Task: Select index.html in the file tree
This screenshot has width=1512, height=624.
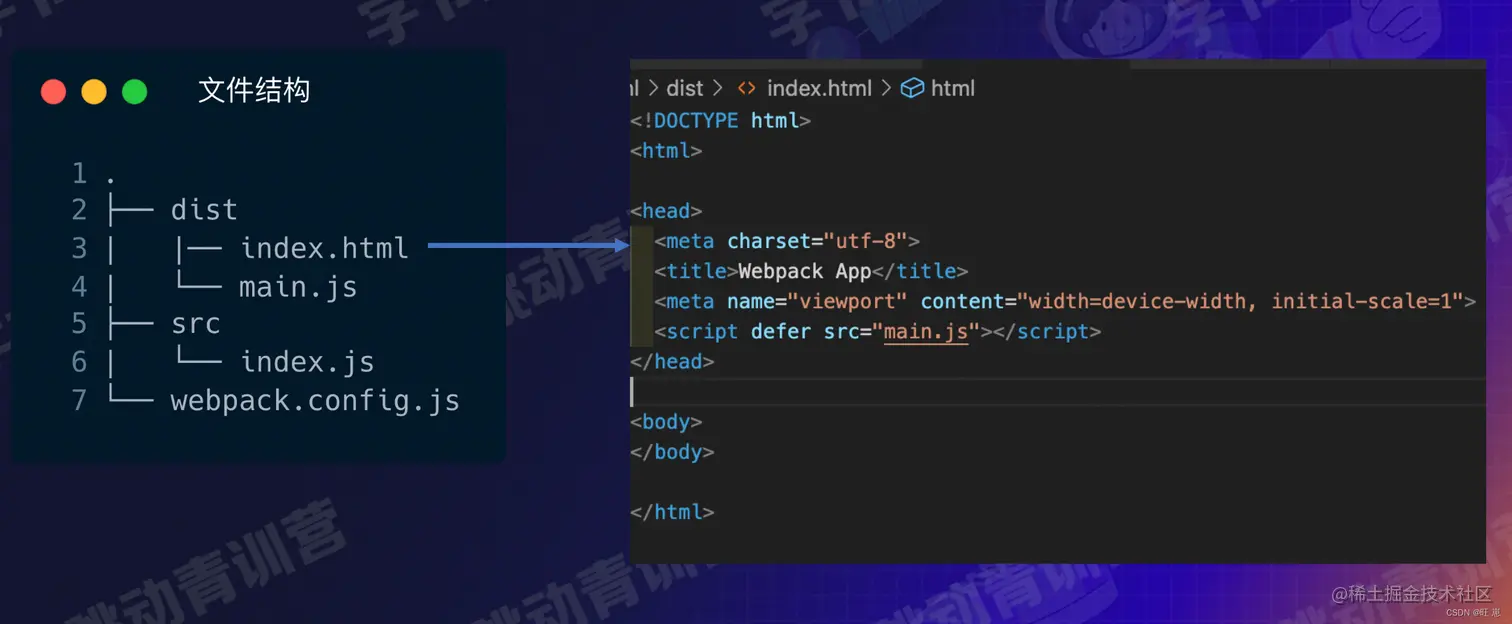Action: 324,248
